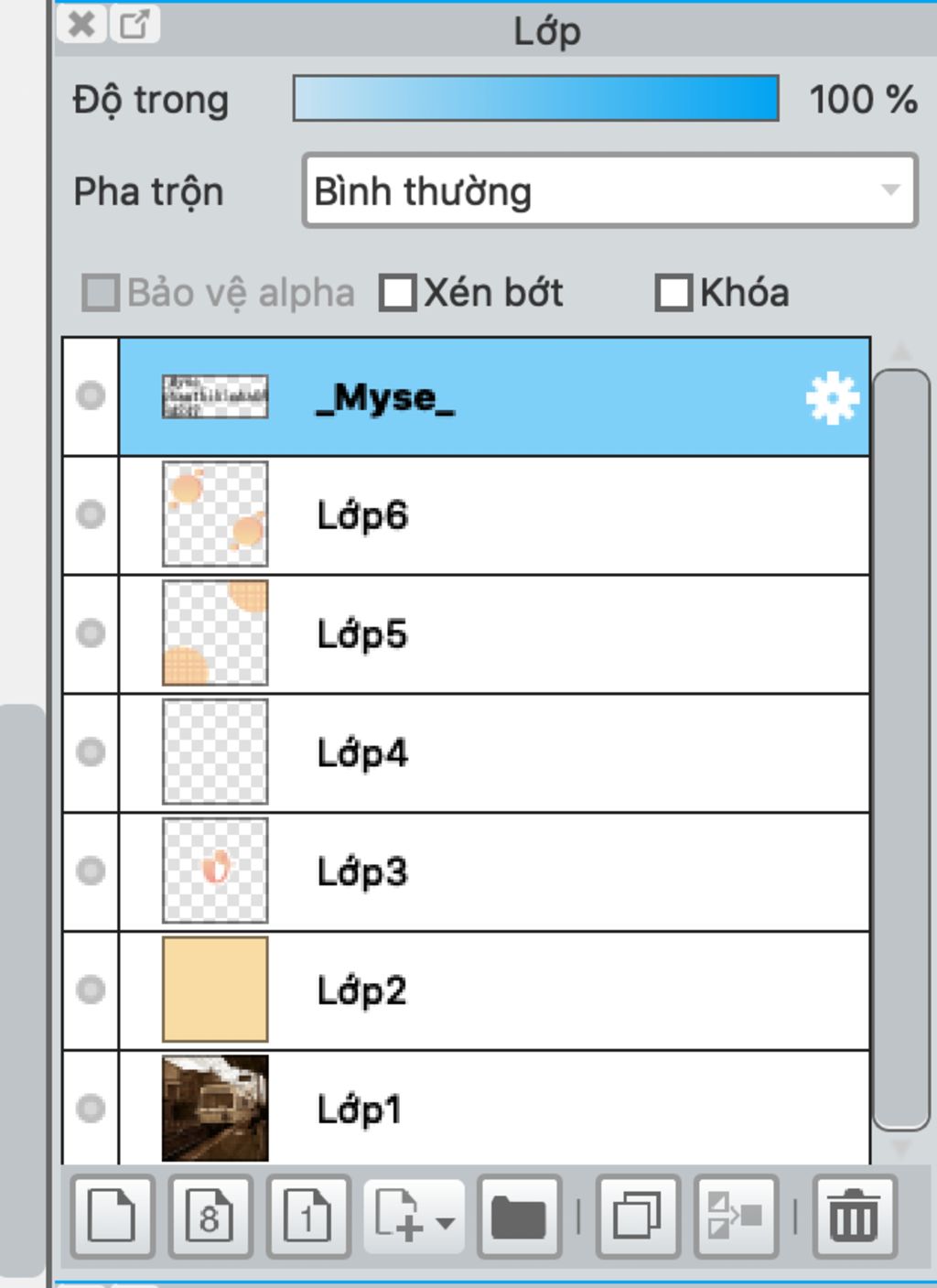Select the Lớp2 layer

[x=494, y=990]
